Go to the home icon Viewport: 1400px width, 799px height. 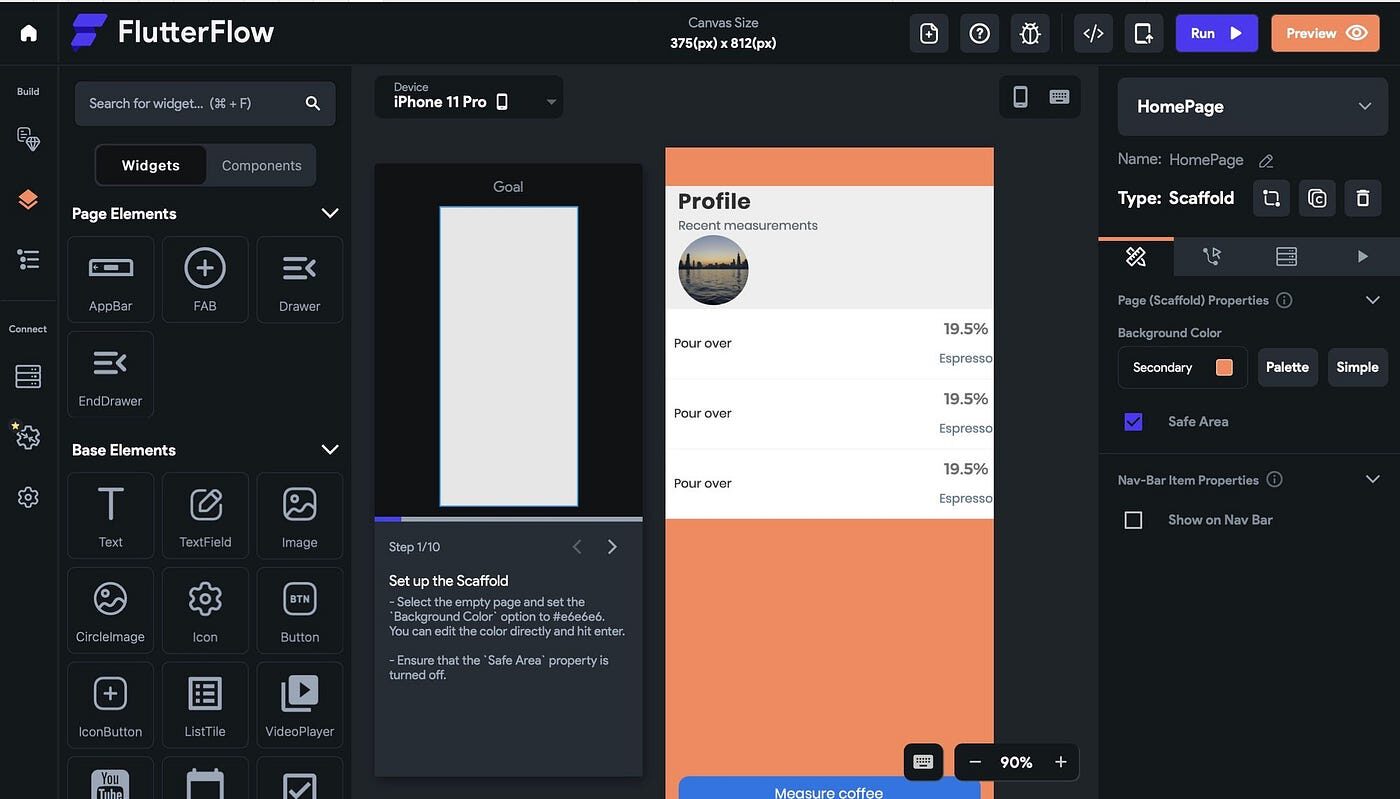(29, 33)
